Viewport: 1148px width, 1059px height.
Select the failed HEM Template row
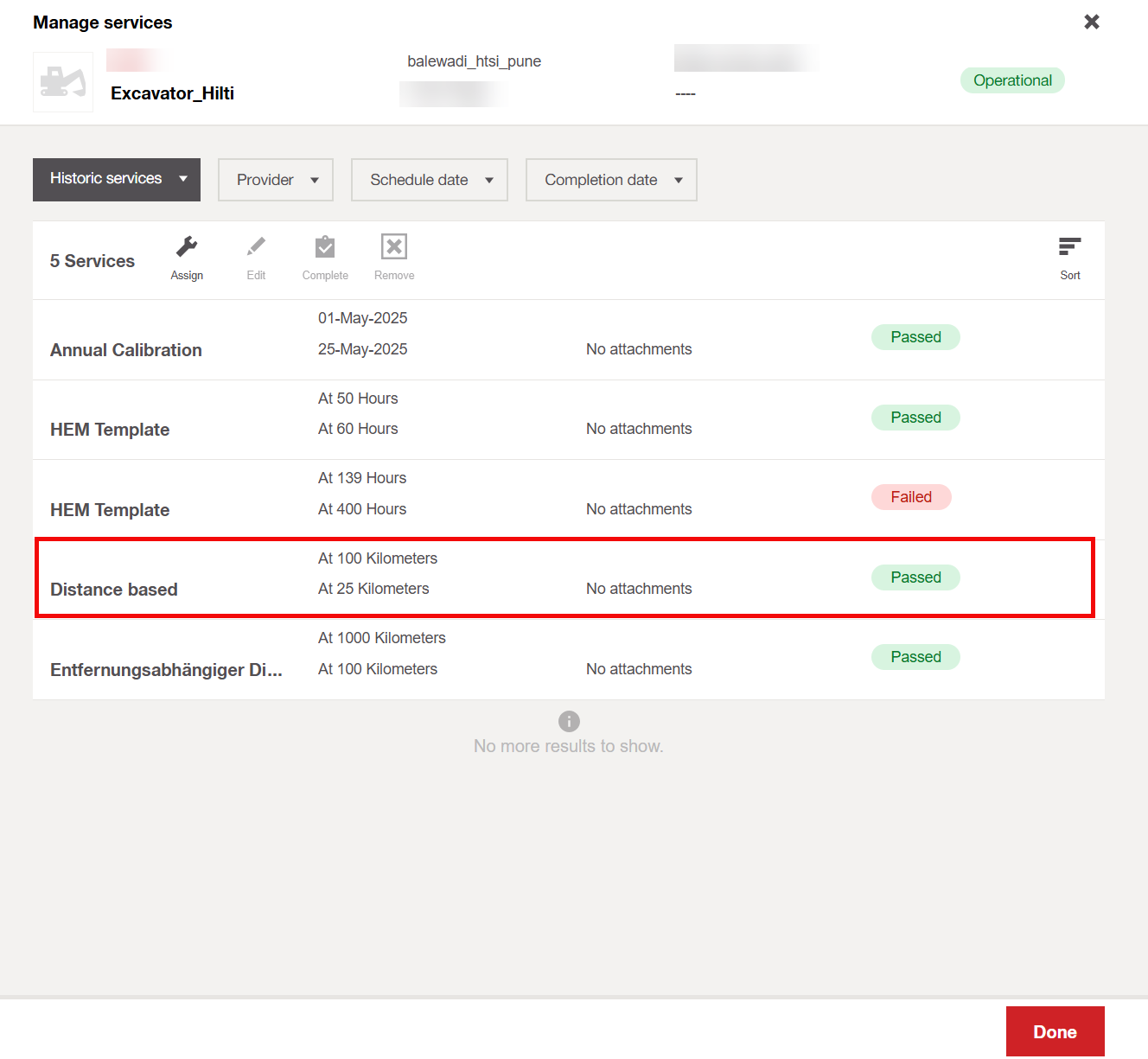(x=110, y=509)
